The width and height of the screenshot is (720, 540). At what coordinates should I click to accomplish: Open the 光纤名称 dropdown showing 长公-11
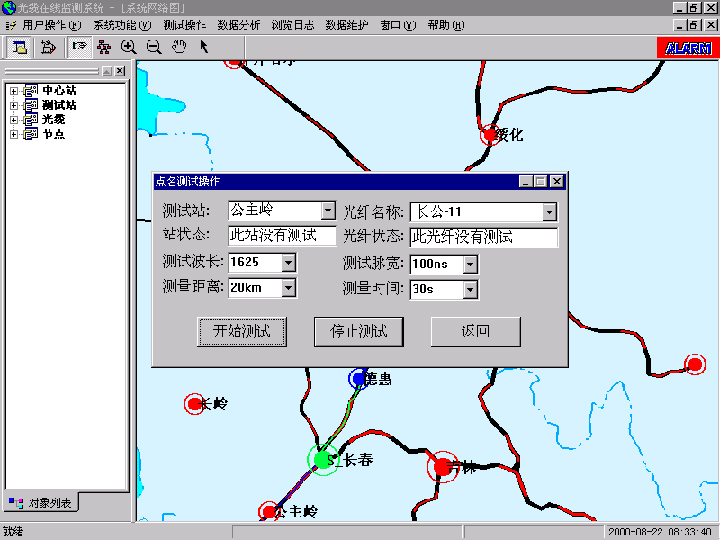549,212
